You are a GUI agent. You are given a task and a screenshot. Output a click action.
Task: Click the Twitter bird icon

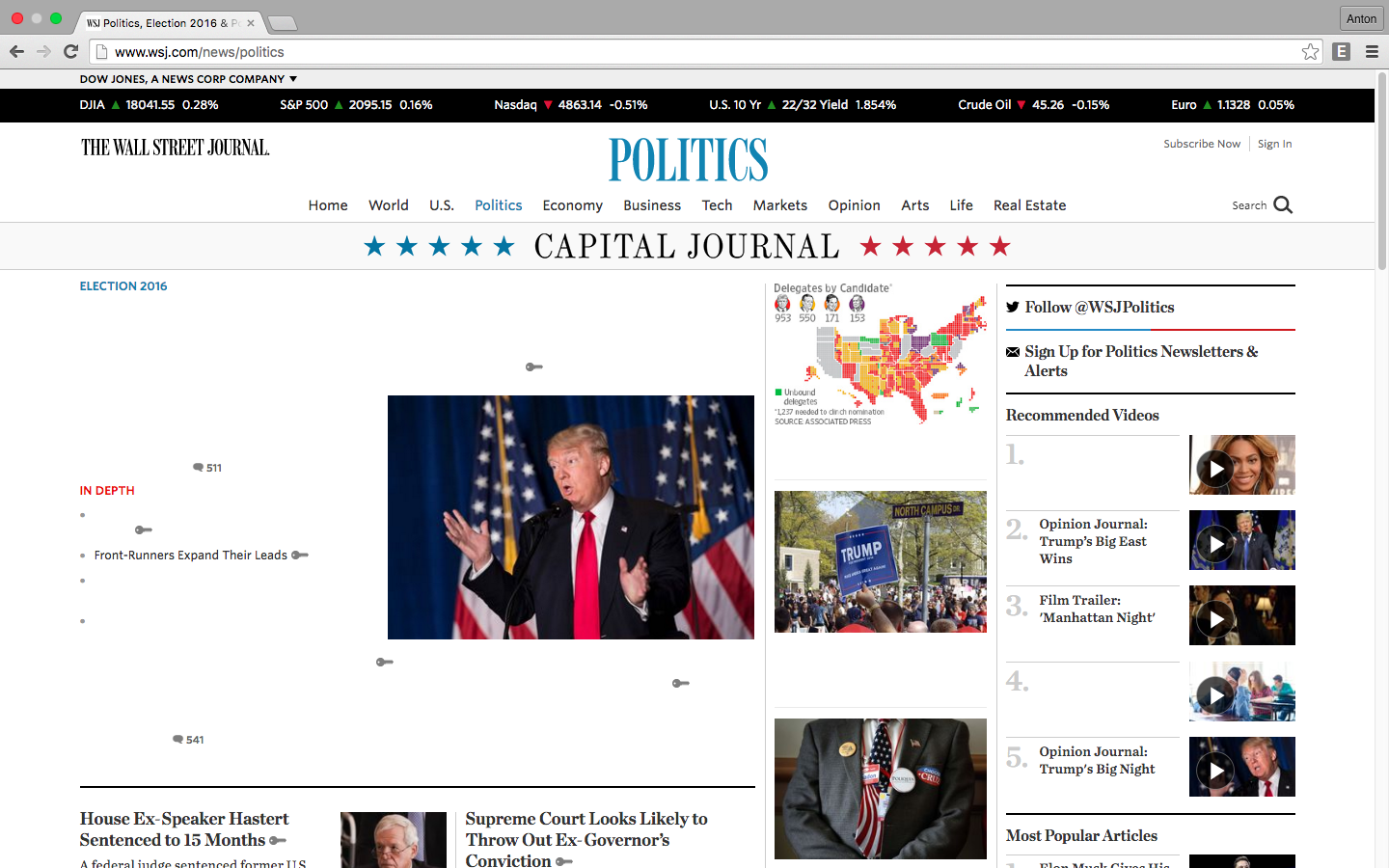point(1013,307)
